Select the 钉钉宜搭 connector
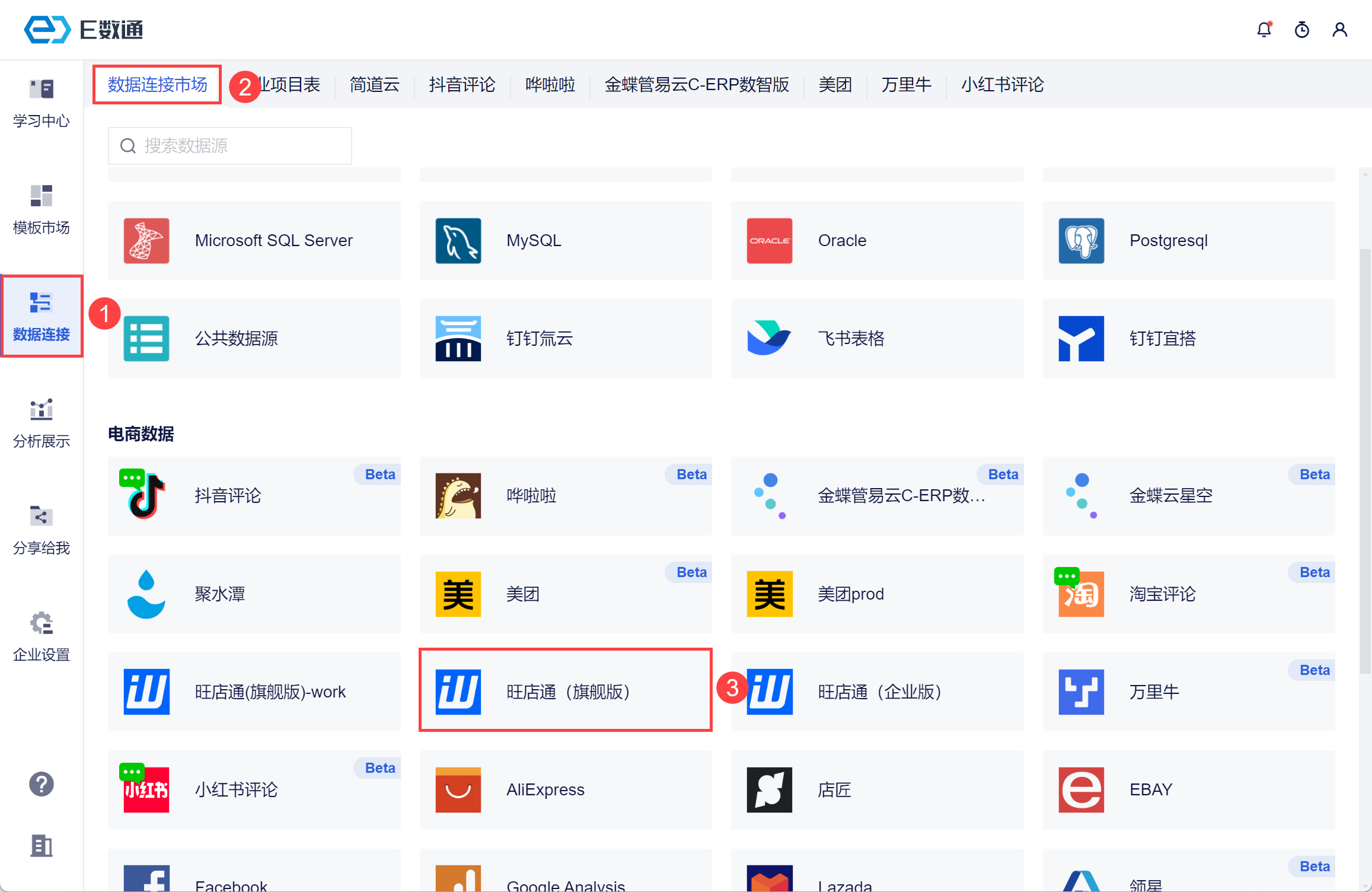The image size is (1372, 892). tap(1189, 338)
